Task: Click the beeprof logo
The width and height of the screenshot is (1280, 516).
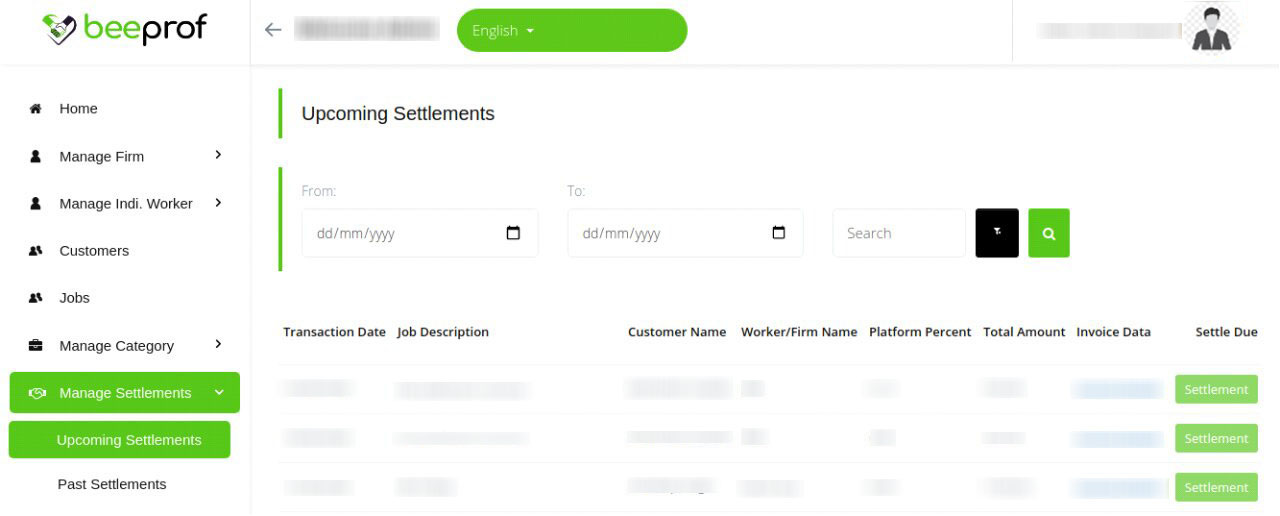Action: pyautogui.click(x=125, y=30)
